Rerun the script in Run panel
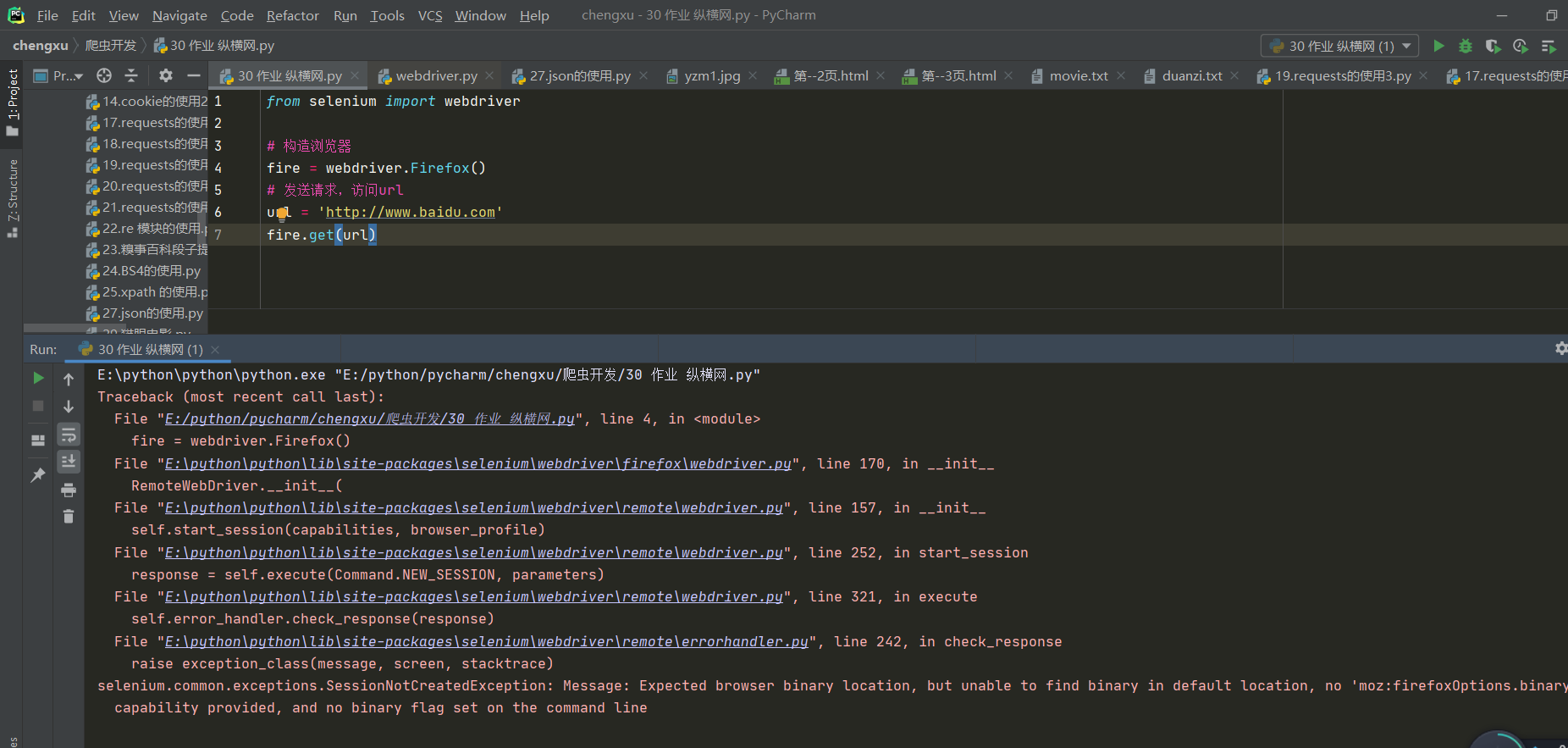The width and height of the screenshot is (1568, 748). 38,378
